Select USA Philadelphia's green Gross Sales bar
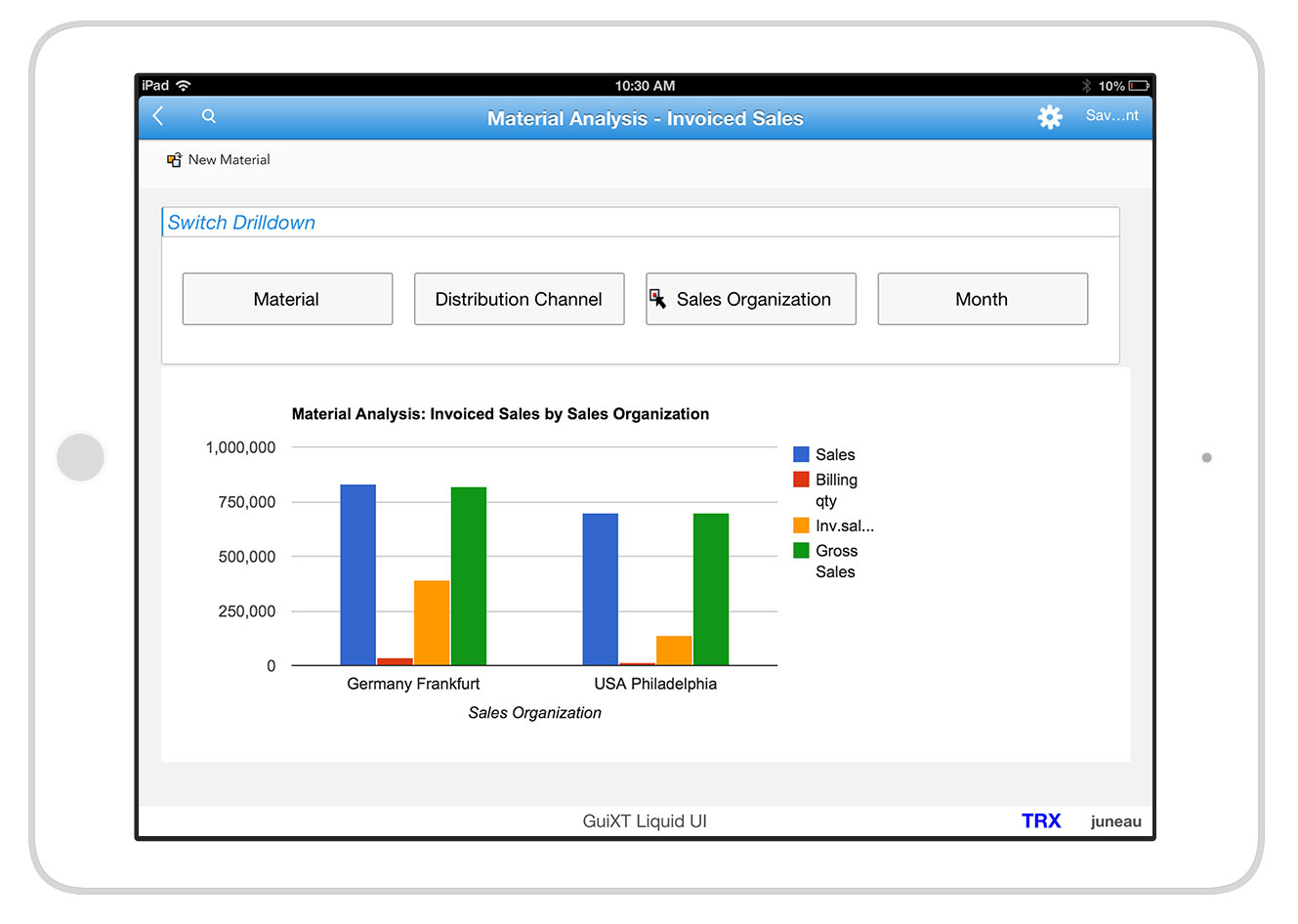This screenshot has width=1298, height=924. point(710,589)
